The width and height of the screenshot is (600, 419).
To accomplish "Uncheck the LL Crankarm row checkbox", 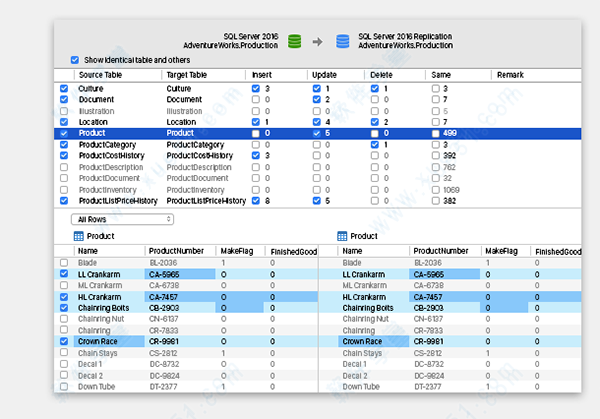I will point(64,273).
